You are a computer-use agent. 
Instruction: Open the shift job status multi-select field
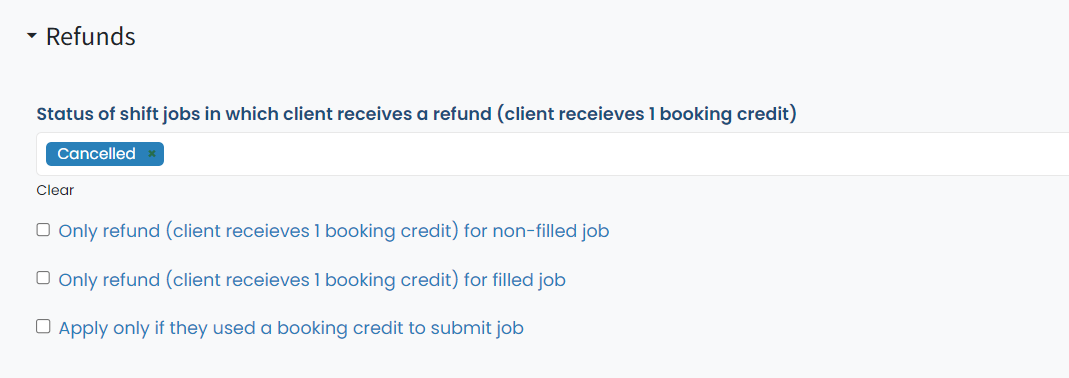click(x=552, y=154)
